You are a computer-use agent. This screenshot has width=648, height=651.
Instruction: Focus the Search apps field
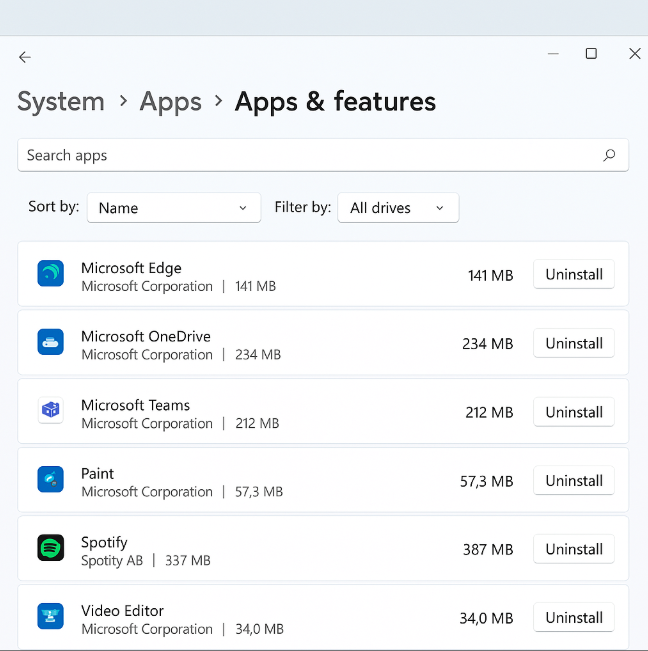[323, 155]
